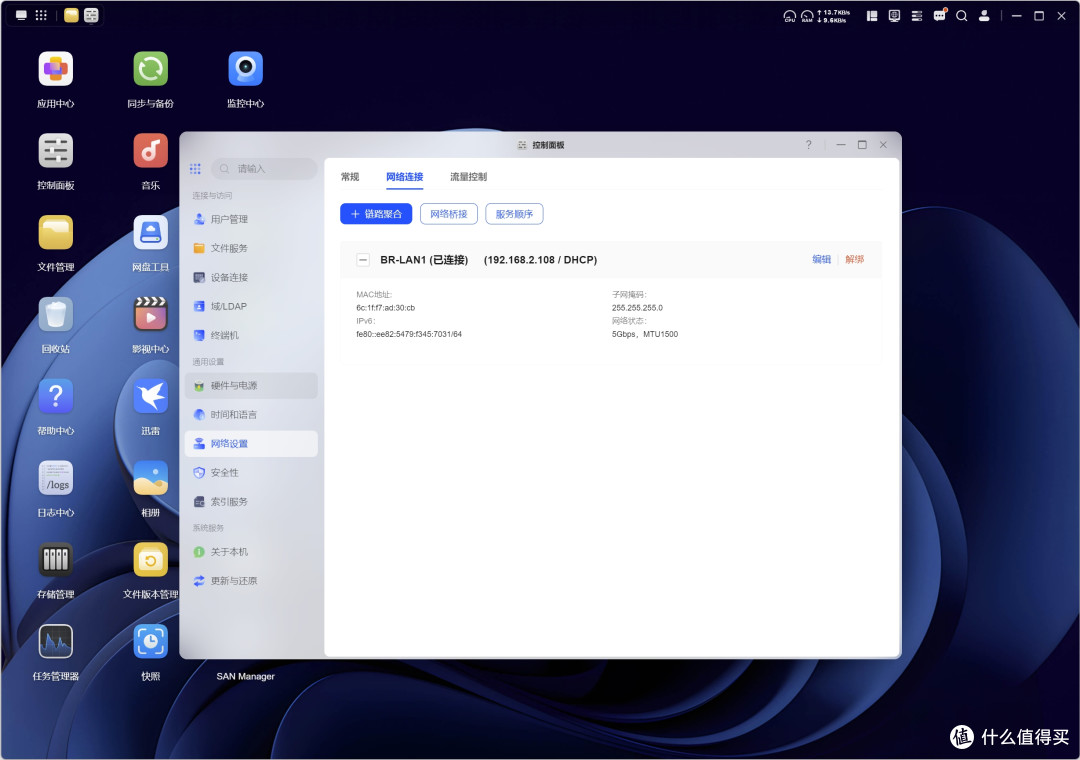Switch to the 流量控制 tab

tap(468, 177)
